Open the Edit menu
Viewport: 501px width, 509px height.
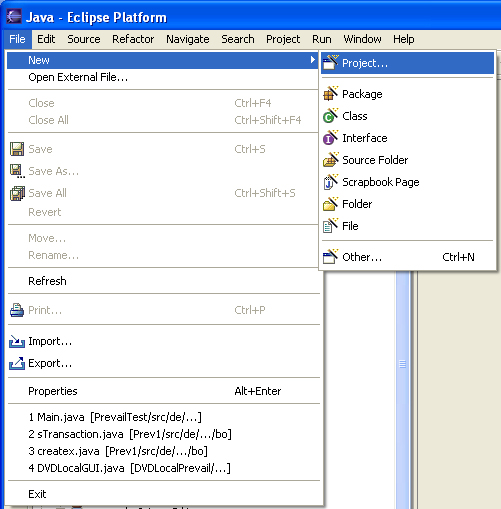pos(46,39)
